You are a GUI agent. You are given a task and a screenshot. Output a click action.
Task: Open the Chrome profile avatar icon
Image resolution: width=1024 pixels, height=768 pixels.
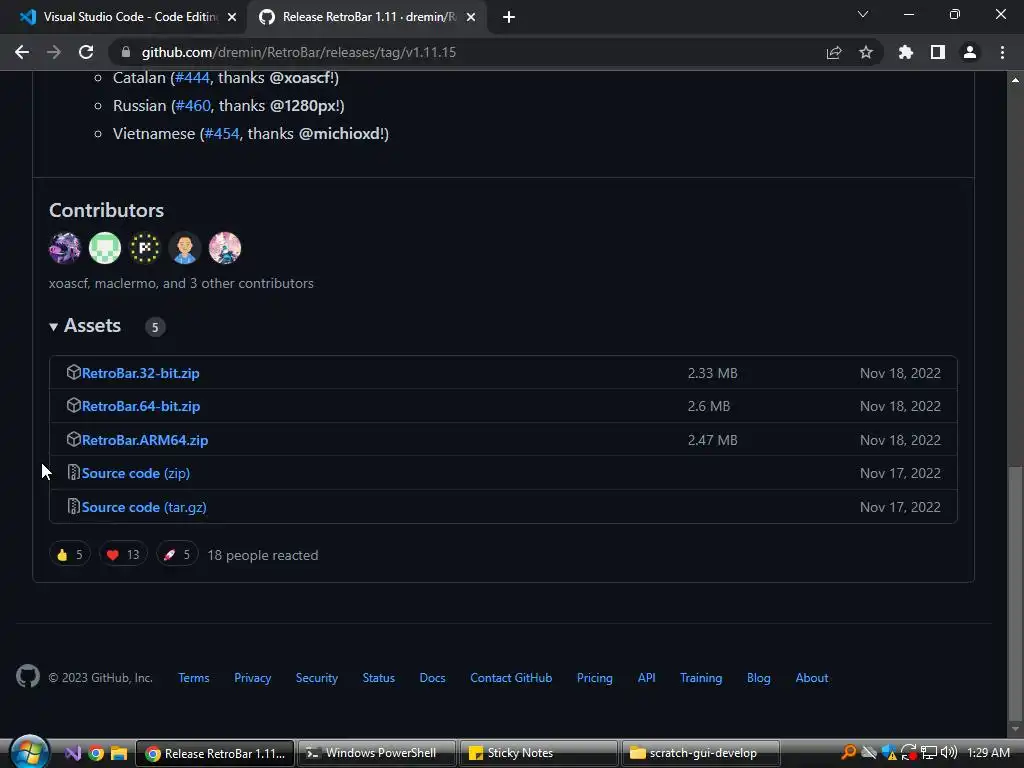pyautogui.click(x=970, y=52)
